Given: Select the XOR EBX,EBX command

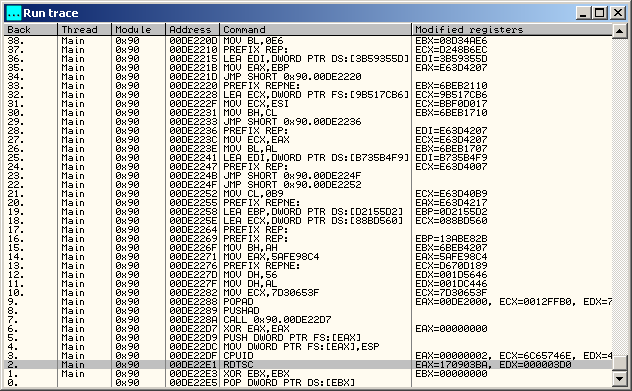Looking at the screenshot, I should (256, 374).
